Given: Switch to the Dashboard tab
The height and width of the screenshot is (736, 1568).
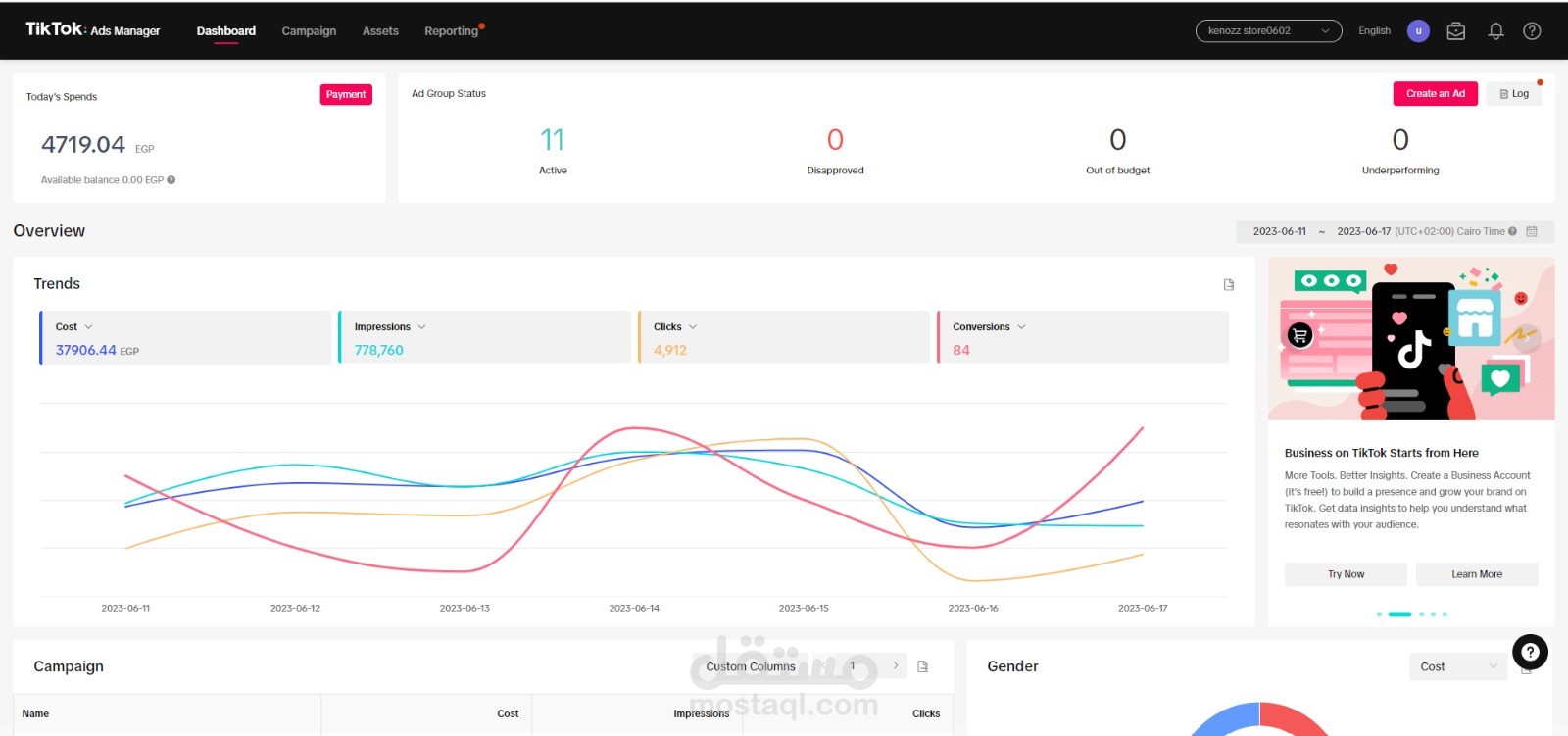Looking at the screenshot, I should click(226, 31).
